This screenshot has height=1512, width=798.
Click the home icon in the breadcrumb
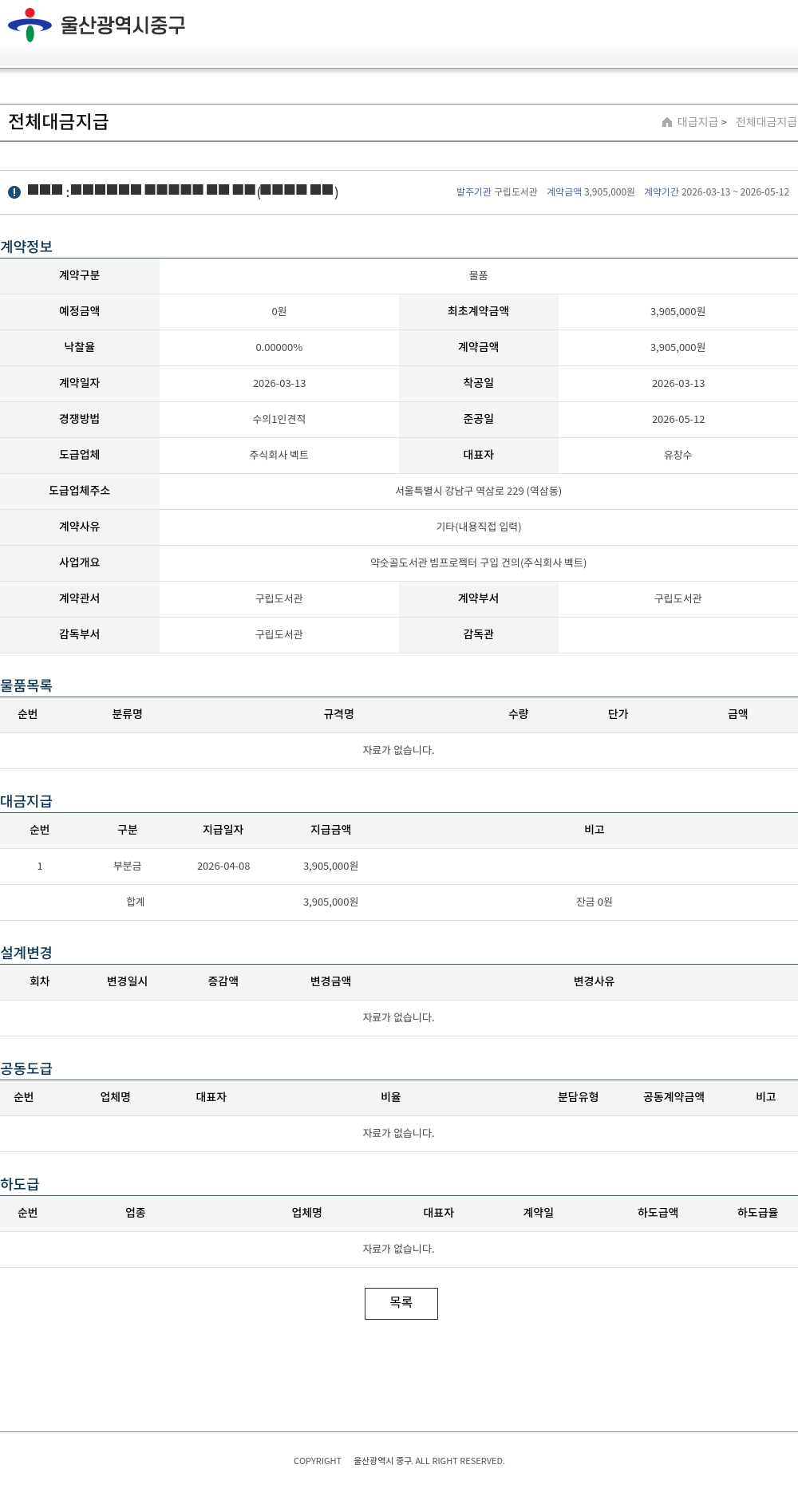tap(667, 122)
